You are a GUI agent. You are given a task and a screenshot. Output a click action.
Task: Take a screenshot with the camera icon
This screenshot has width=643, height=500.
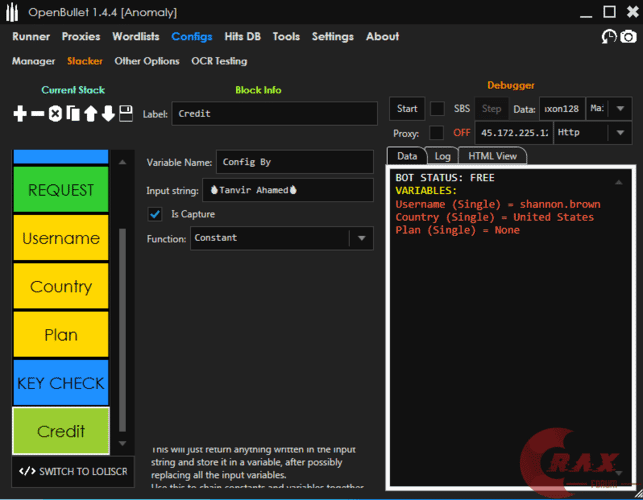[x=628, y=37]
